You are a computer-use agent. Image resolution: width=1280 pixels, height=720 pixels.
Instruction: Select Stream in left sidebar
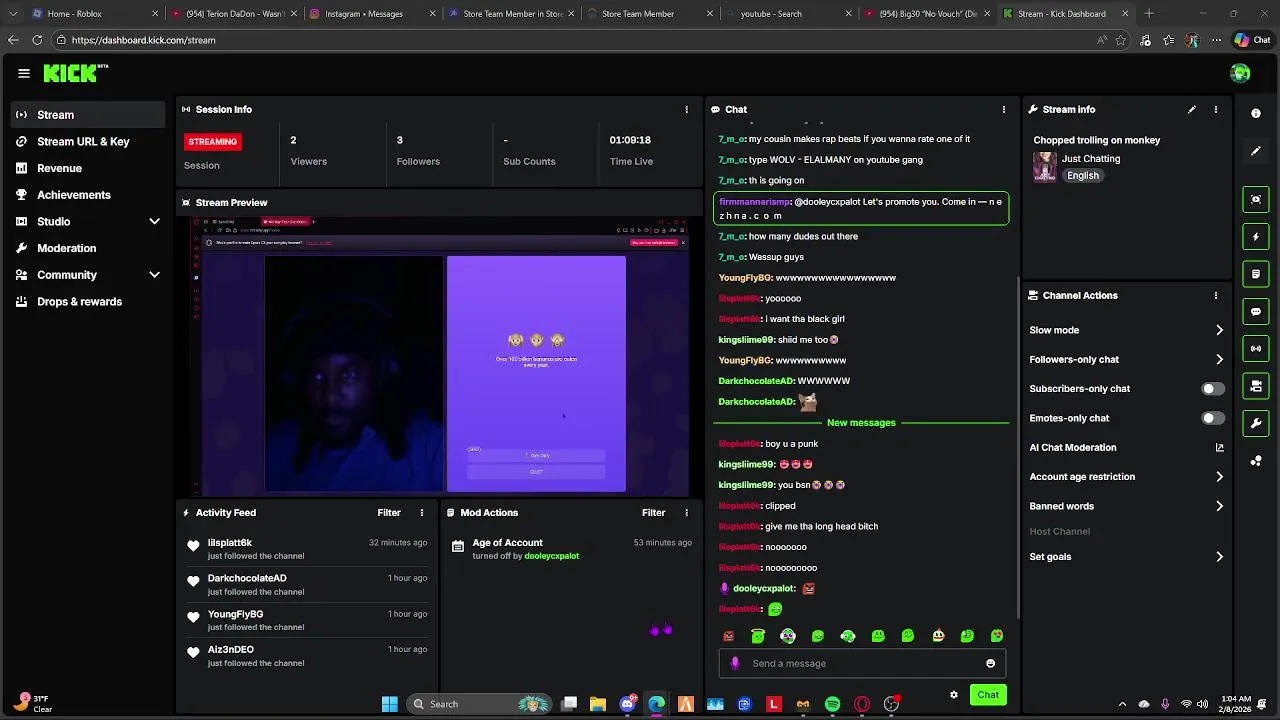click(88, 115)
